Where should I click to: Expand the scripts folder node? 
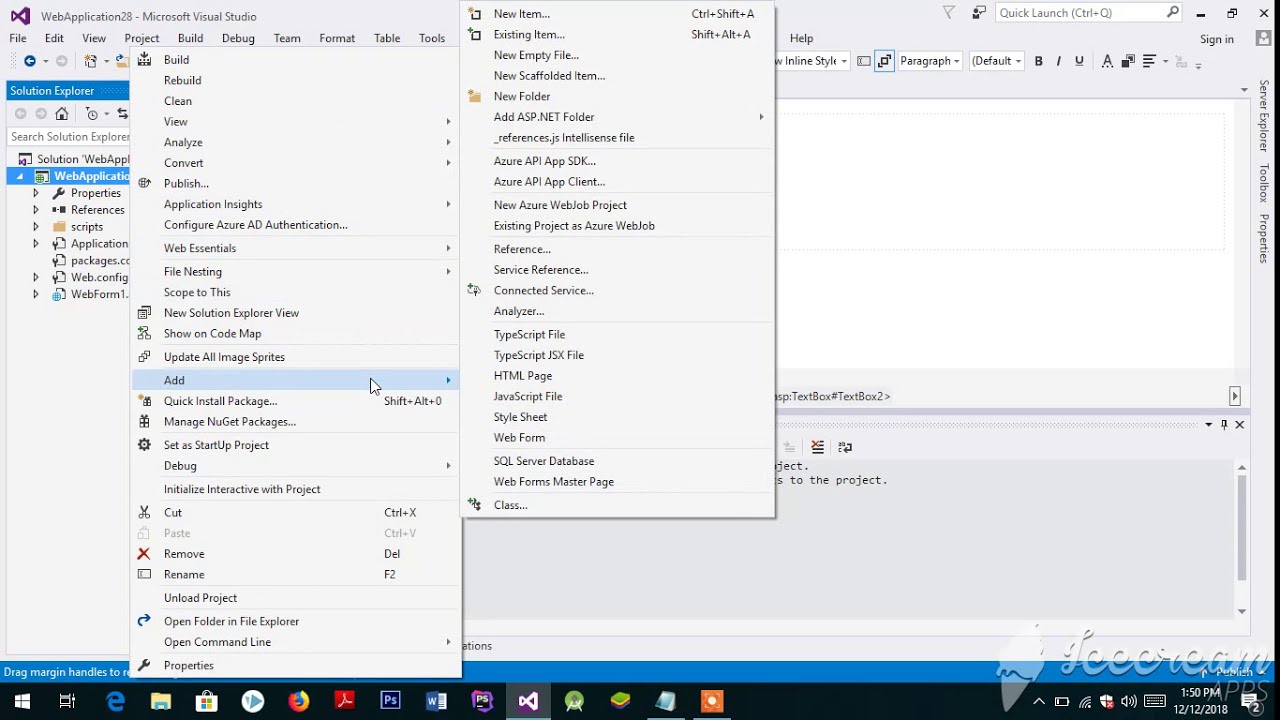point(36,227)
